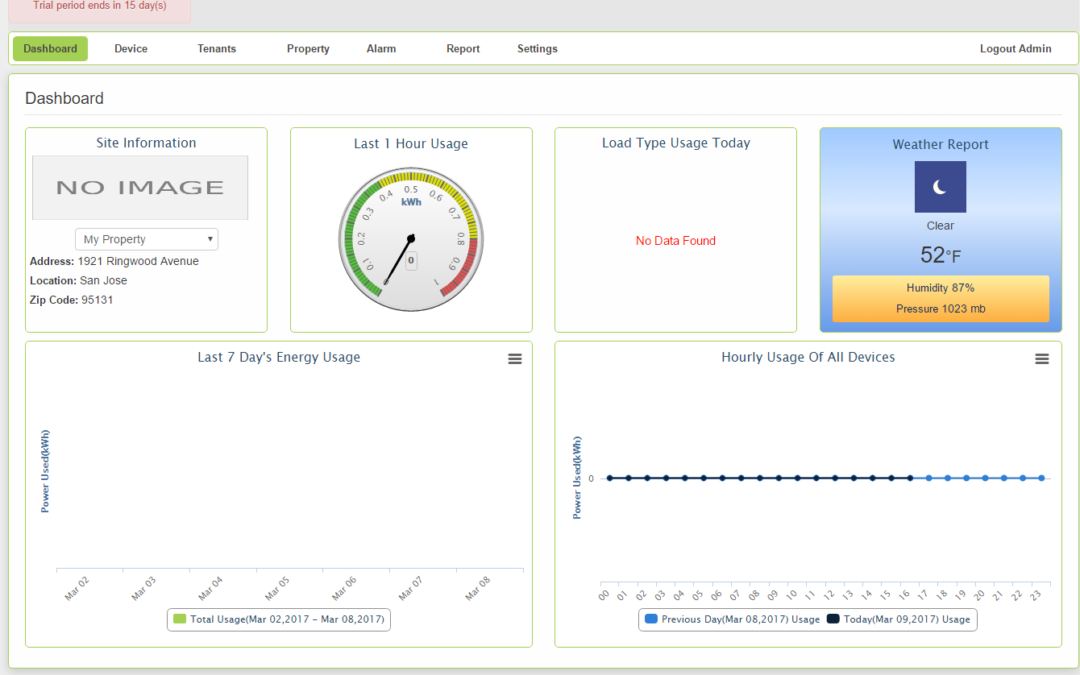The width and height of the screenshot is (1080, 675).
Task: Open the Settings menu
Action: tap(537, 49)
